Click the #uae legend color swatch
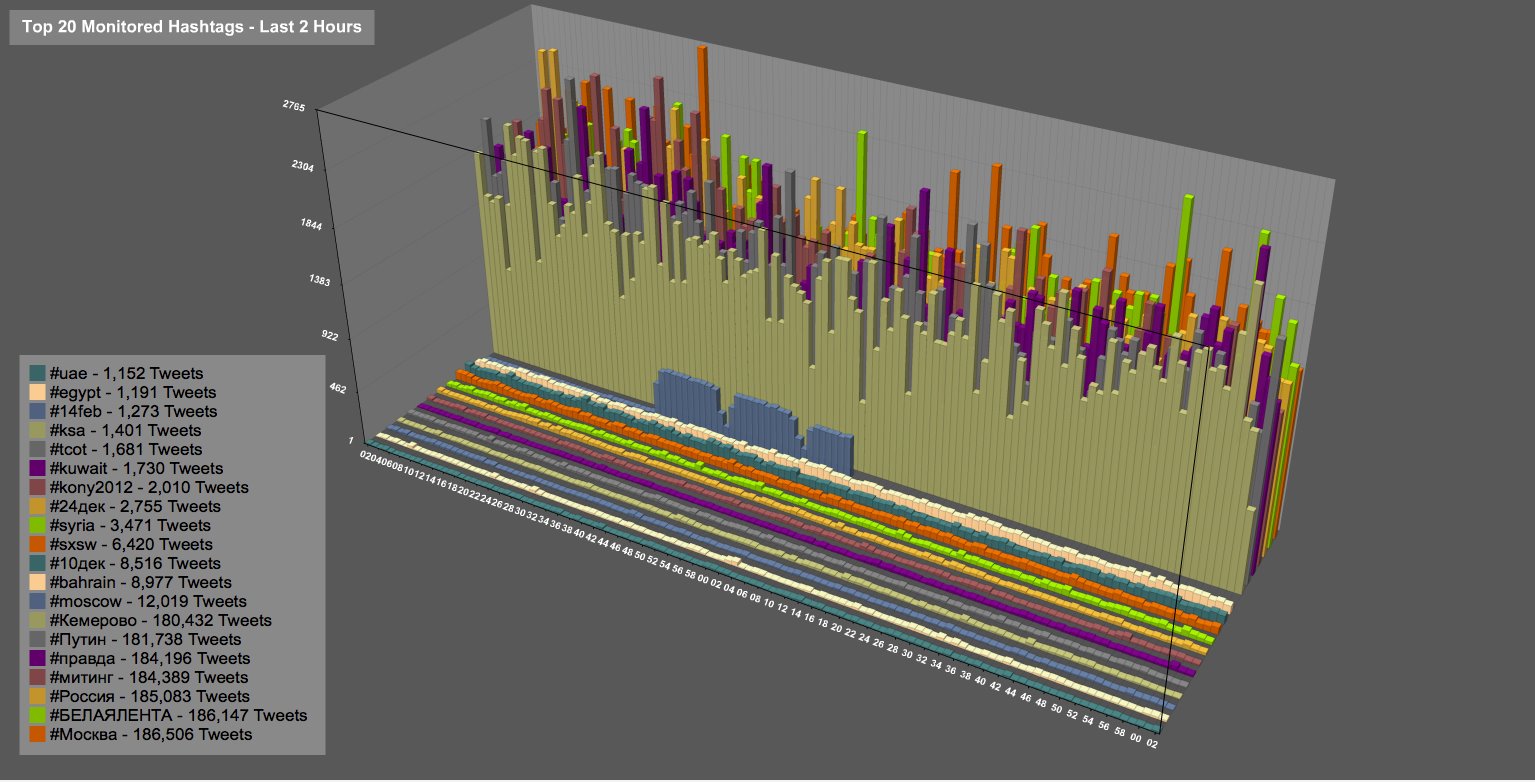1535x782 pixels. coord(37,373)
